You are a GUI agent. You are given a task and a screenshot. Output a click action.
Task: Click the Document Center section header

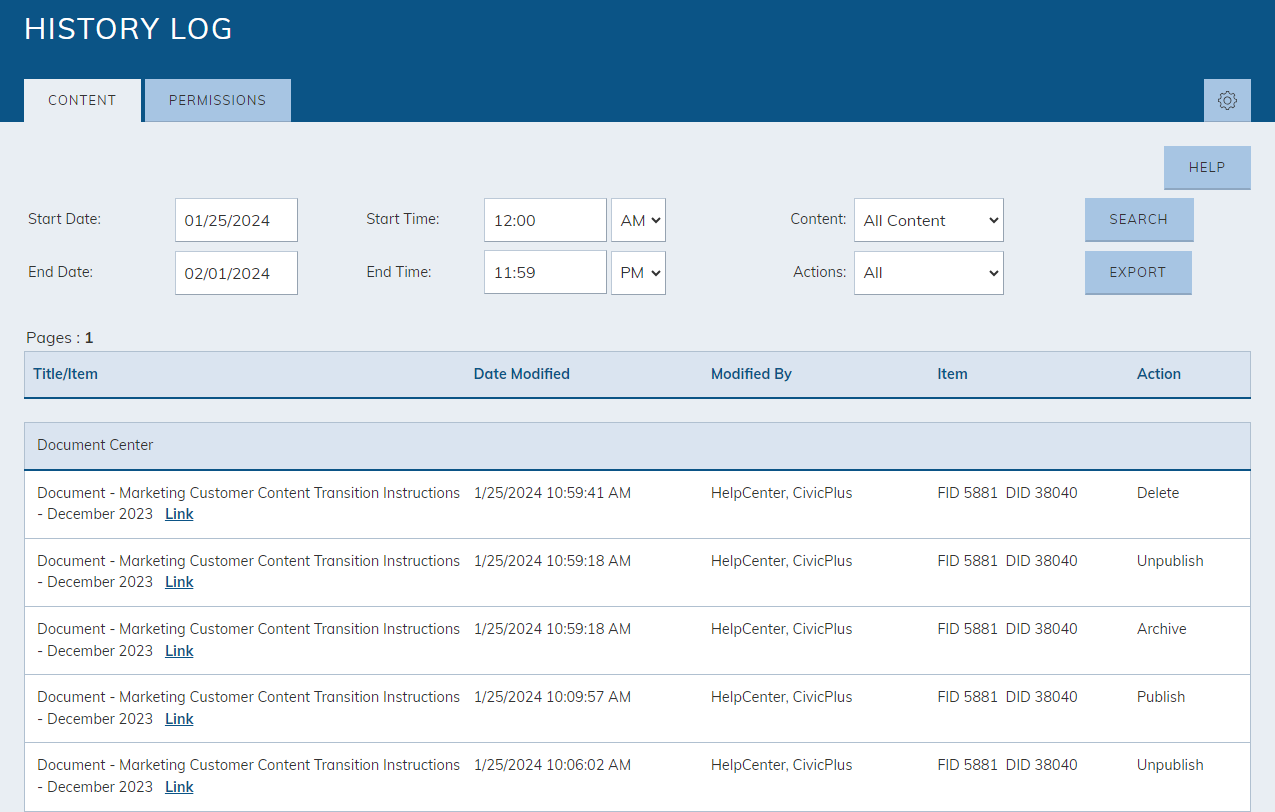[x=637, y=445]
